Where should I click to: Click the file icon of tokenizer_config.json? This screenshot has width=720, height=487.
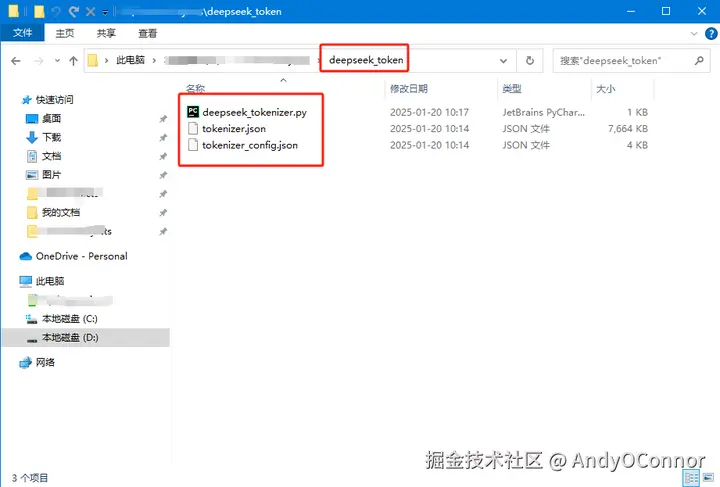[x=193, y=145]
